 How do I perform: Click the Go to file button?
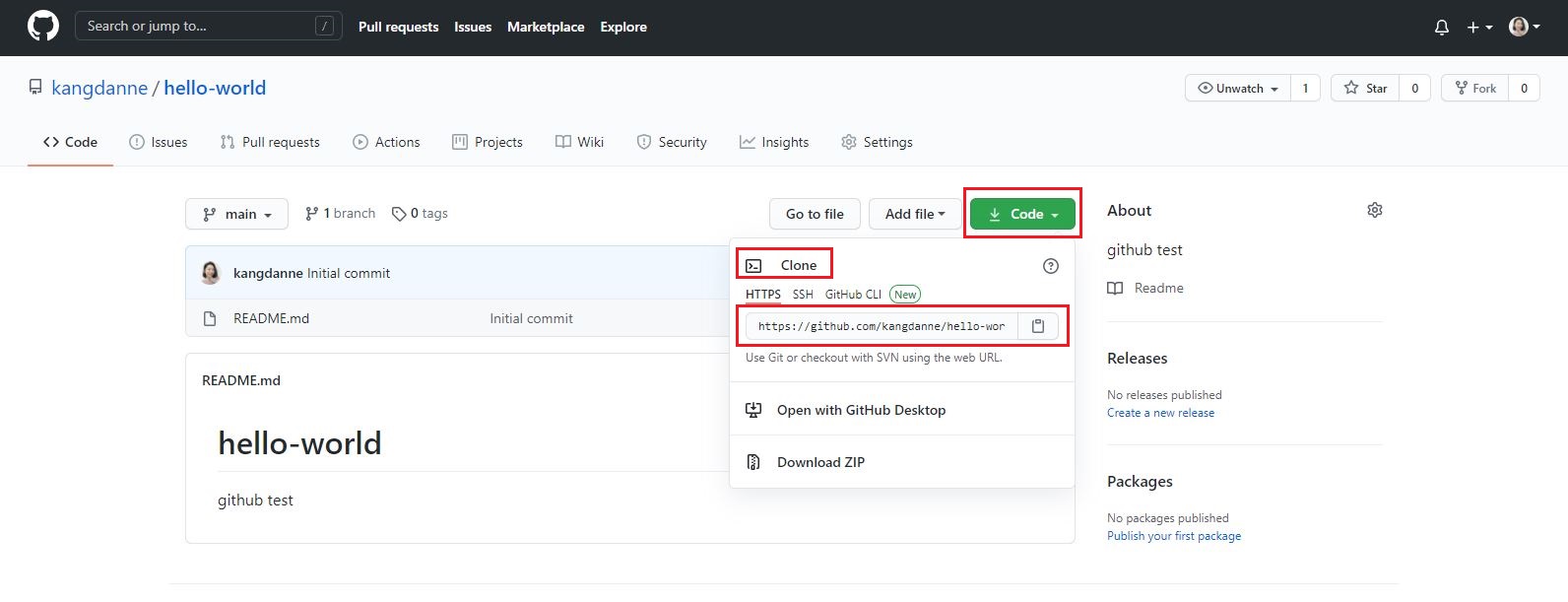click(815, 214)
